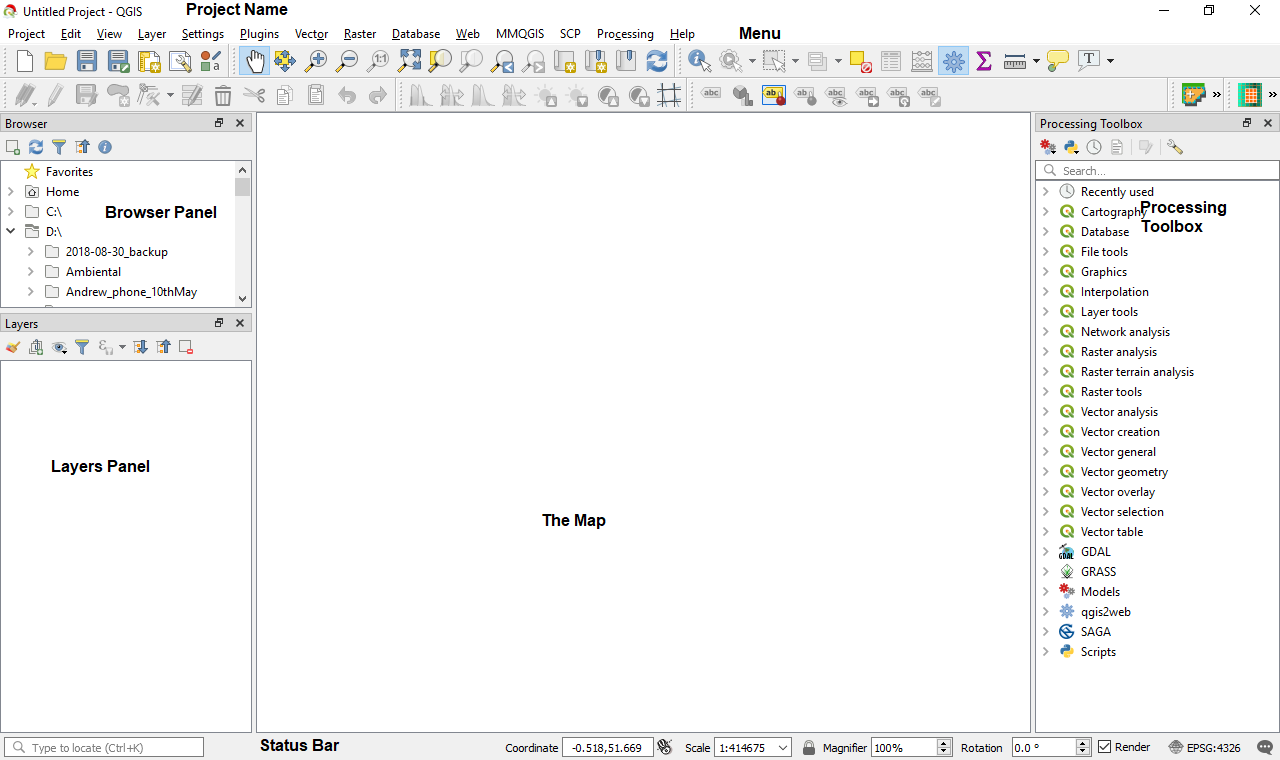Expand the Ambiental folder
Viewport: 1280px width, 760px height.
pyautogui.click(x=30, y=271)
